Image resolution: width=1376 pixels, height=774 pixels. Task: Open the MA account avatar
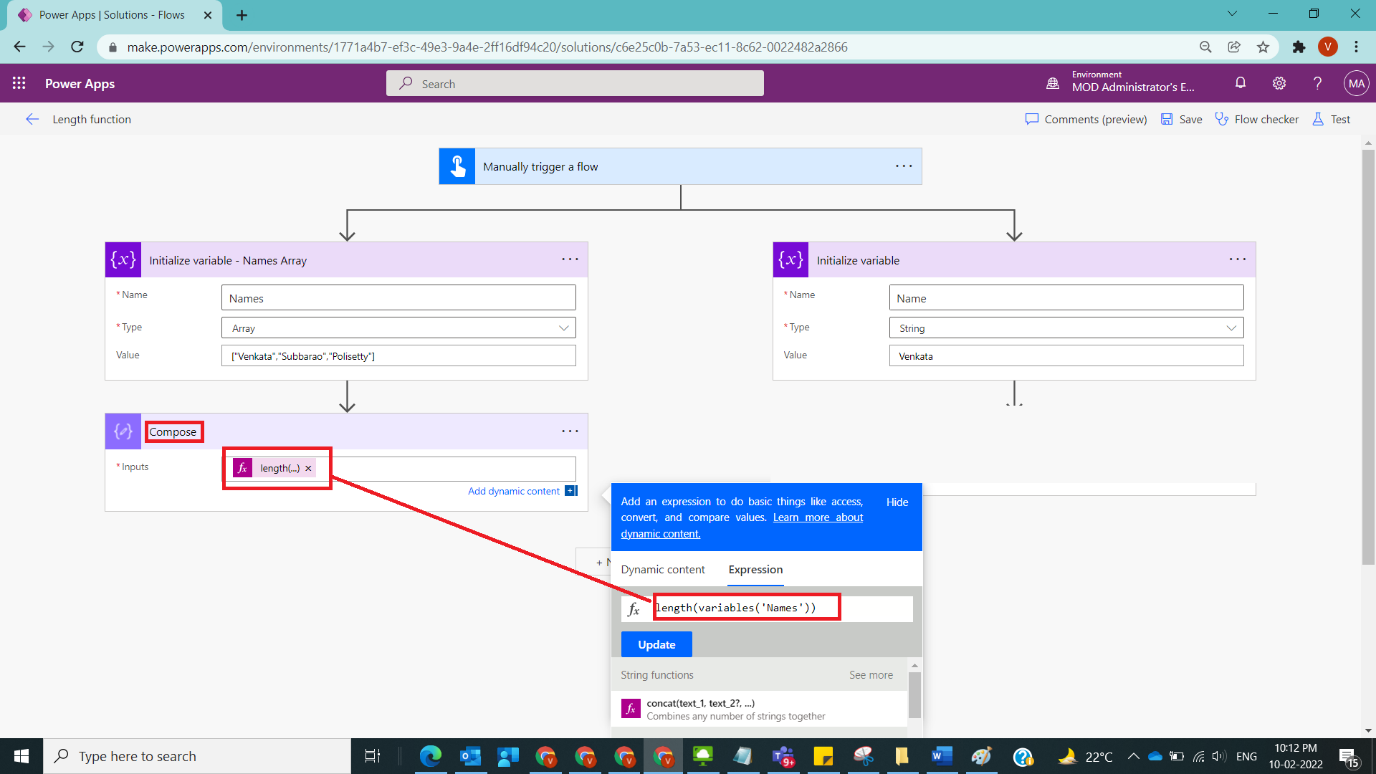point(1356,84)
